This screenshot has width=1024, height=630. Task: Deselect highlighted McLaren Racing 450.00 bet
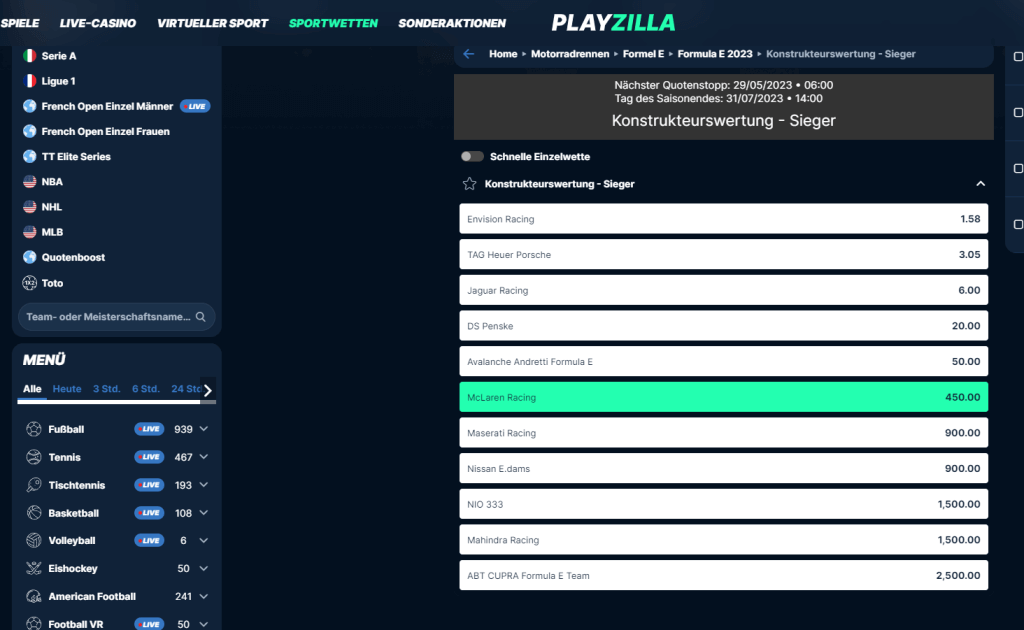click(724, 397)
